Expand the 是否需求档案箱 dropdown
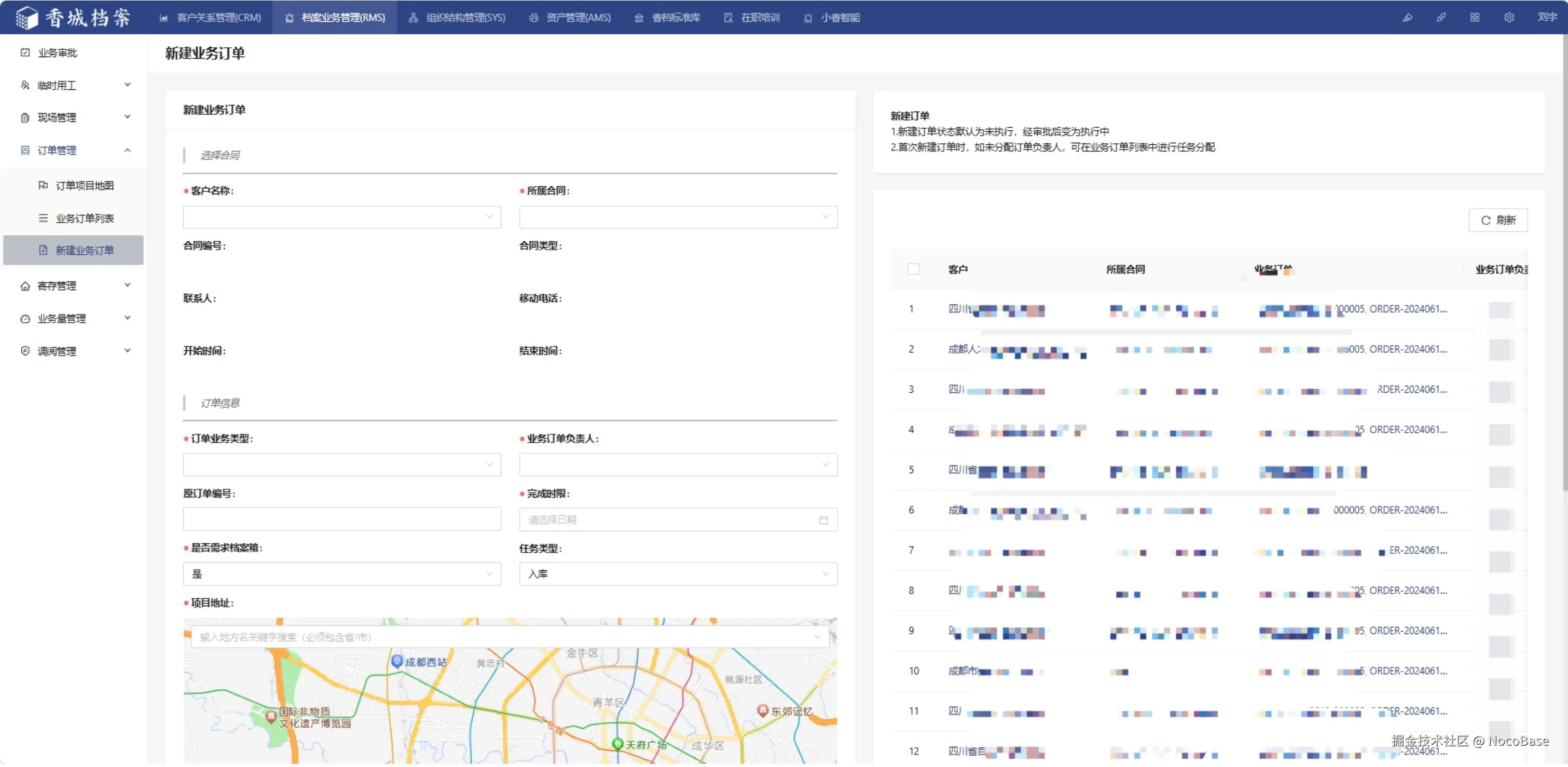1568x767 pixels. point(341,575)
